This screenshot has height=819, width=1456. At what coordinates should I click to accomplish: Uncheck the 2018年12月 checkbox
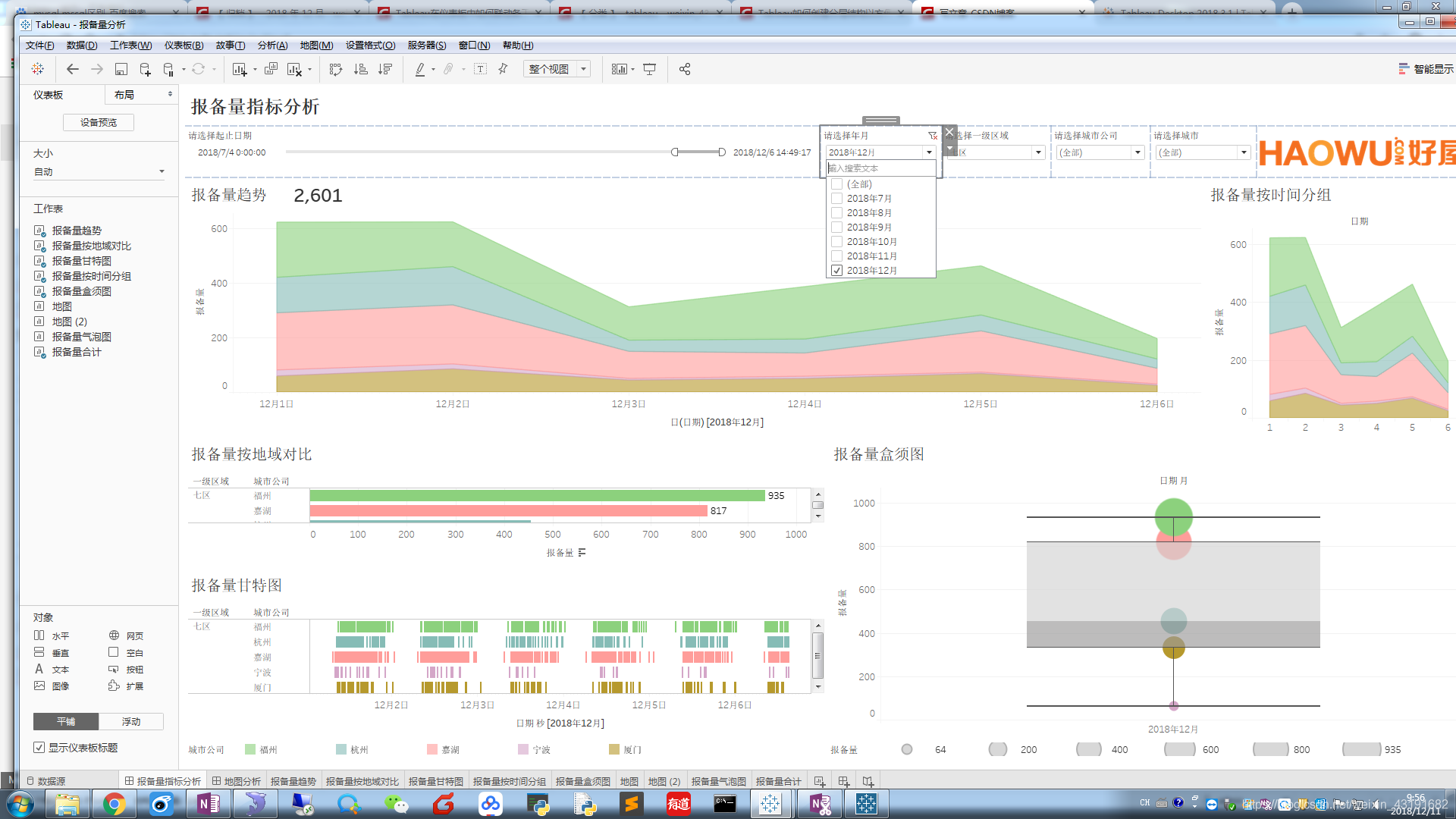pos(836,271)
